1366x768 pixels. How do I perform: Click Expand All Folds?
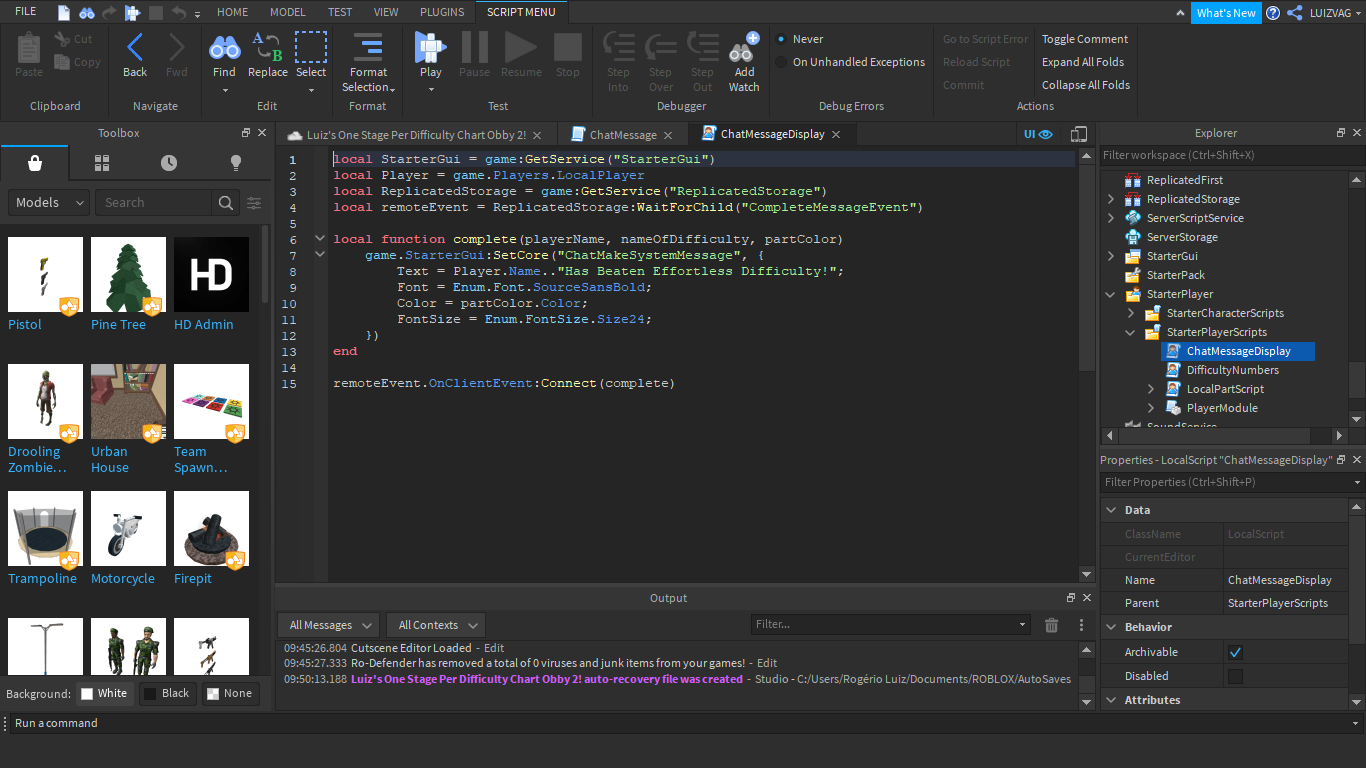[1083, 62]
